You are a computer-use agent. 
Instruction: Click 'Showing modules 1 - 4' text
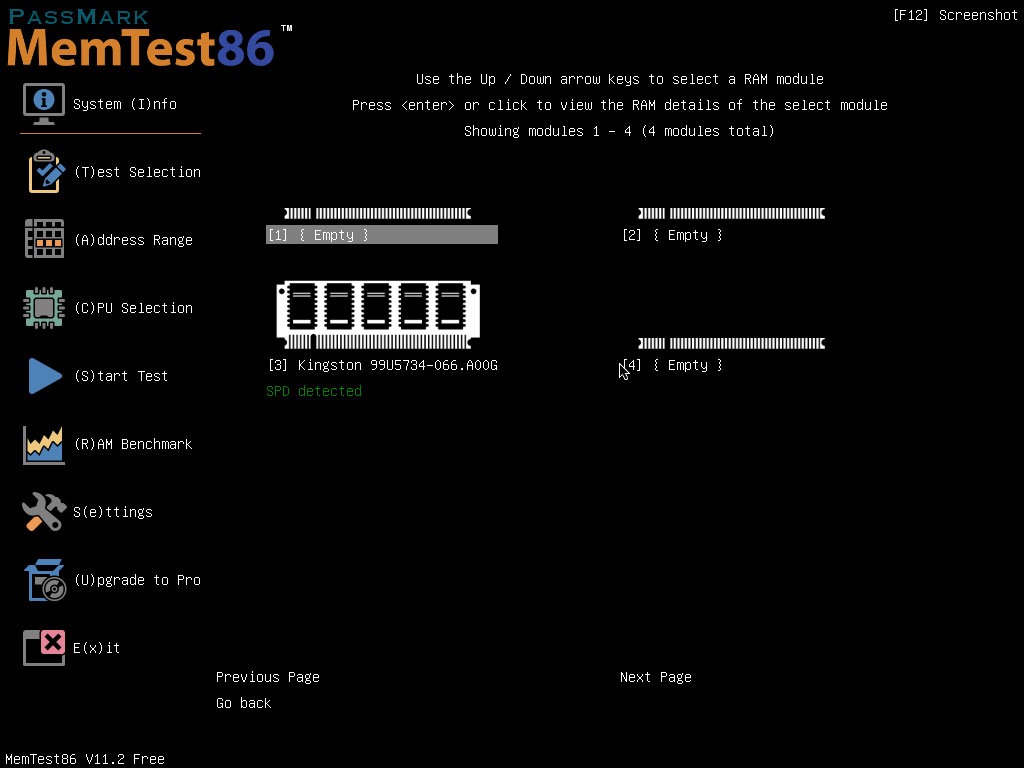pos(619,131)
